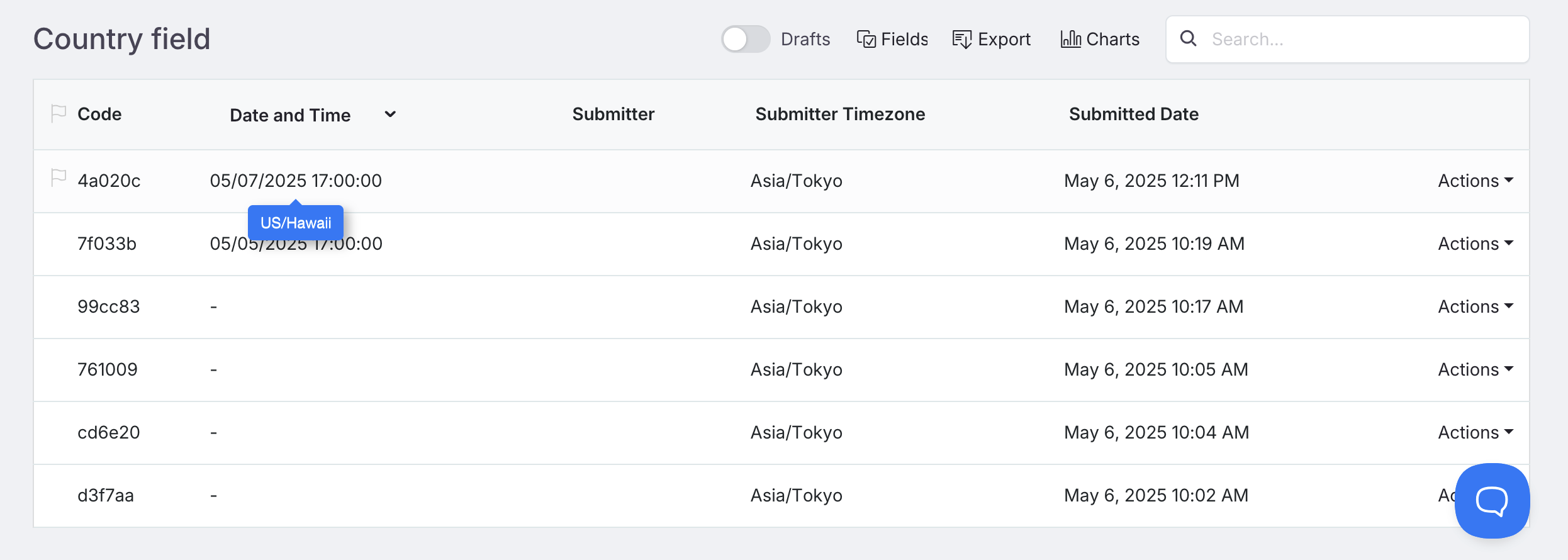This screenshot has height=560, width=1568.
Task: Open submission d3f7aa
Action: (106, 496)
